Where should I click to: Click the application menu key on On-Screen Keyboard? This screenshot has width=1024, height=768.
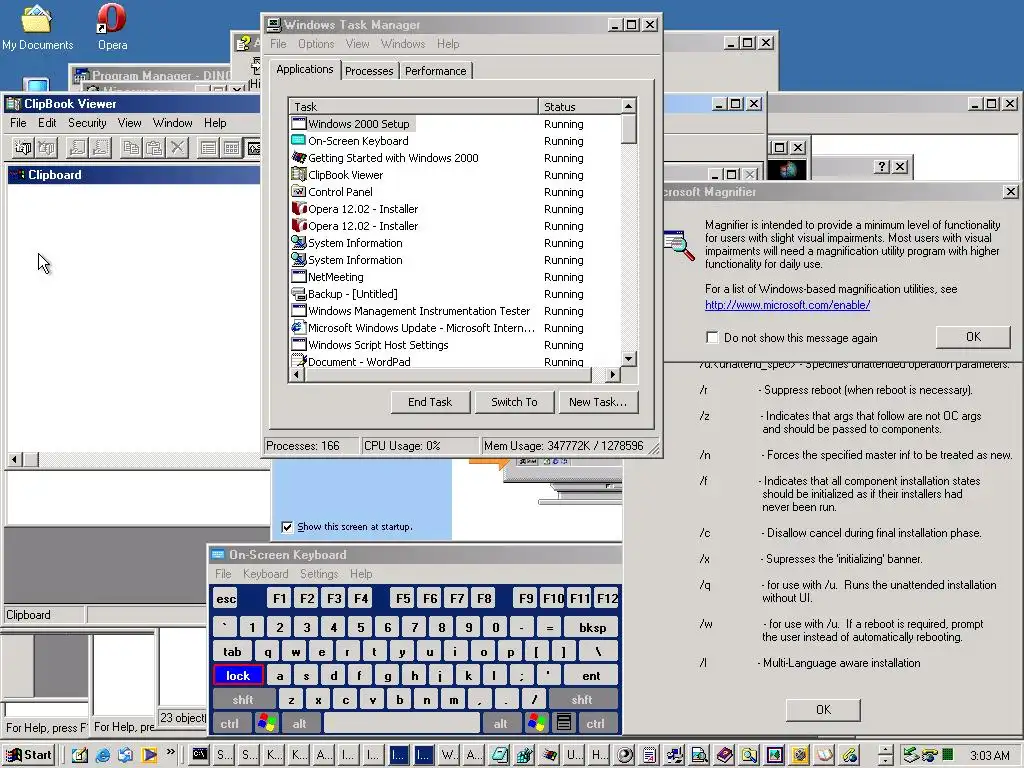click(x=564, y=724)
